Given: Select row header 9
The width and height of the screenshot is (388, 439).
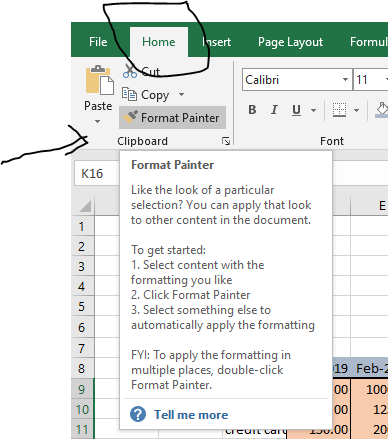Looking at the screenshot, I should (82, 389).
